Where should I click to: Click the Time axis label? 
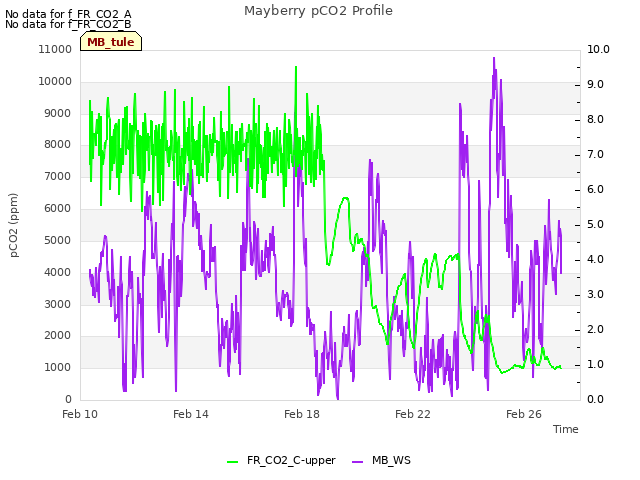[566, 429]
